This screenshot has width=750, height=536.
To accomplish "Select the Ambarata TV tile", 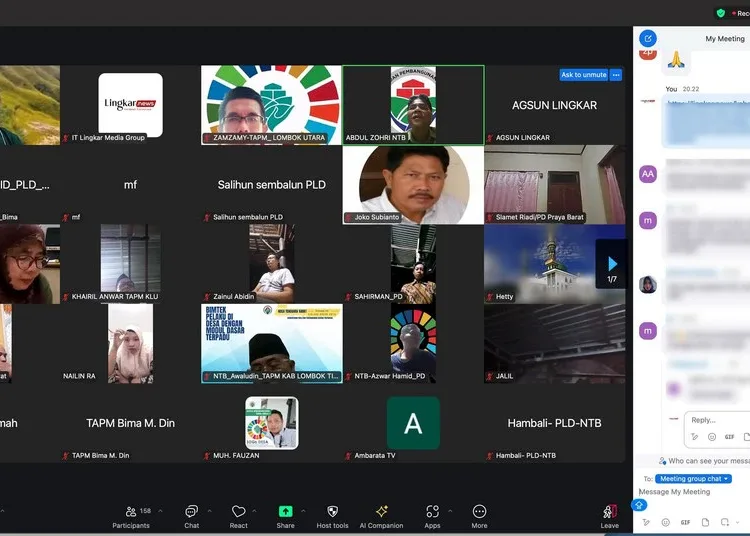I will 413,423.
